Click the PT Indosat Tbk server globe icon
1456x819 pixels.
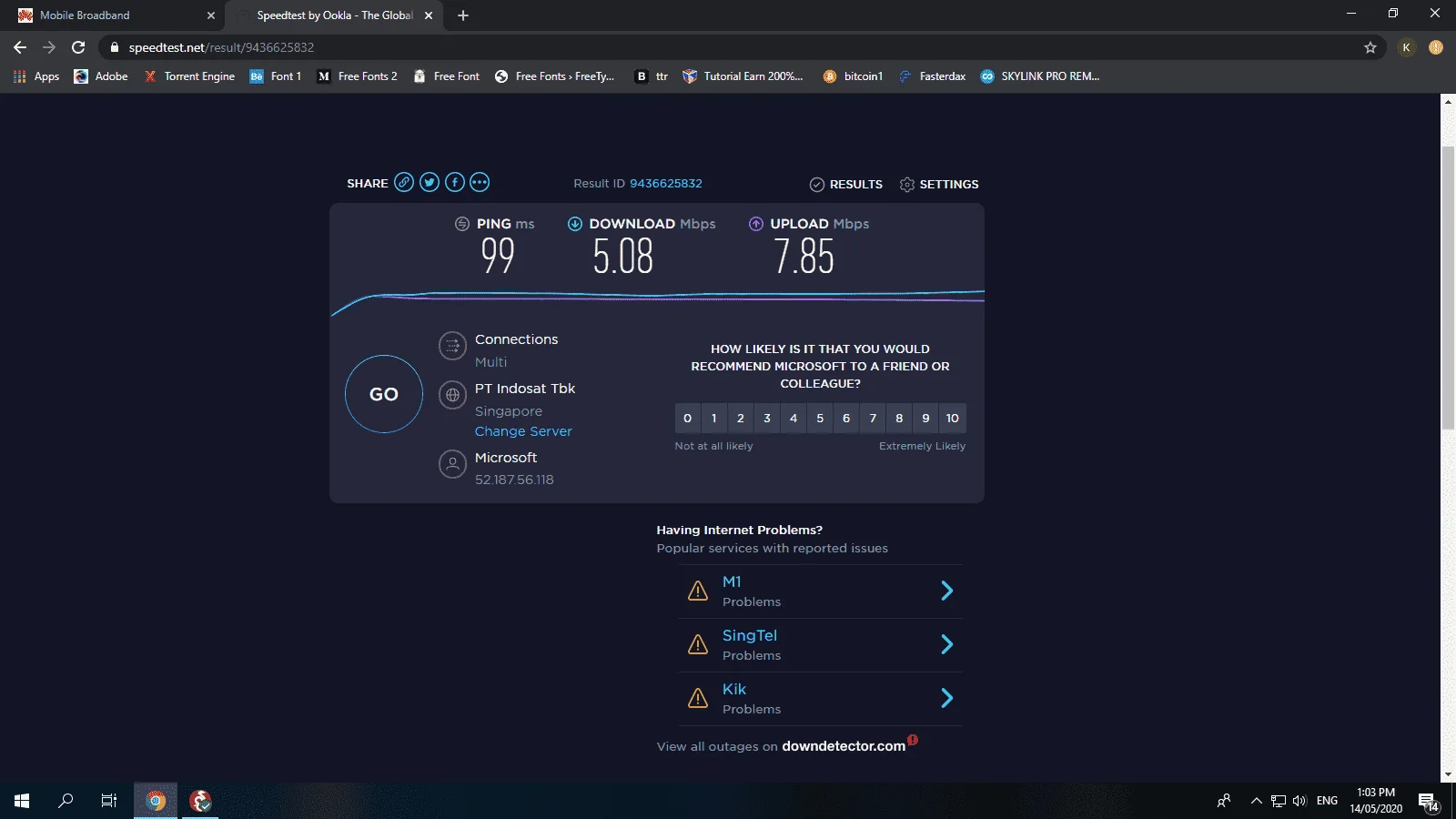(452, 395)
